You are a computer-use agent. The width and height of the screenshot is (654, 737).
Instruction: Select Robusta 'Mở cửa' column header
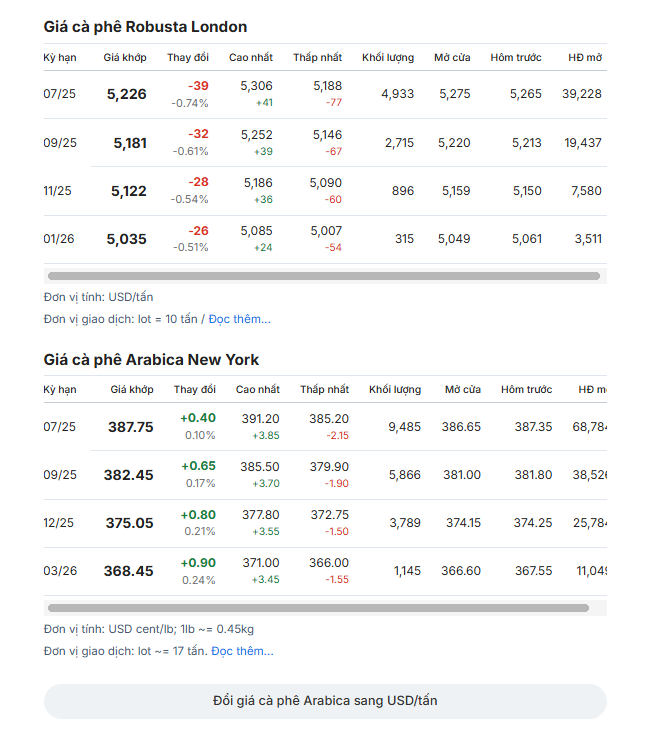(x=452, y=57)
